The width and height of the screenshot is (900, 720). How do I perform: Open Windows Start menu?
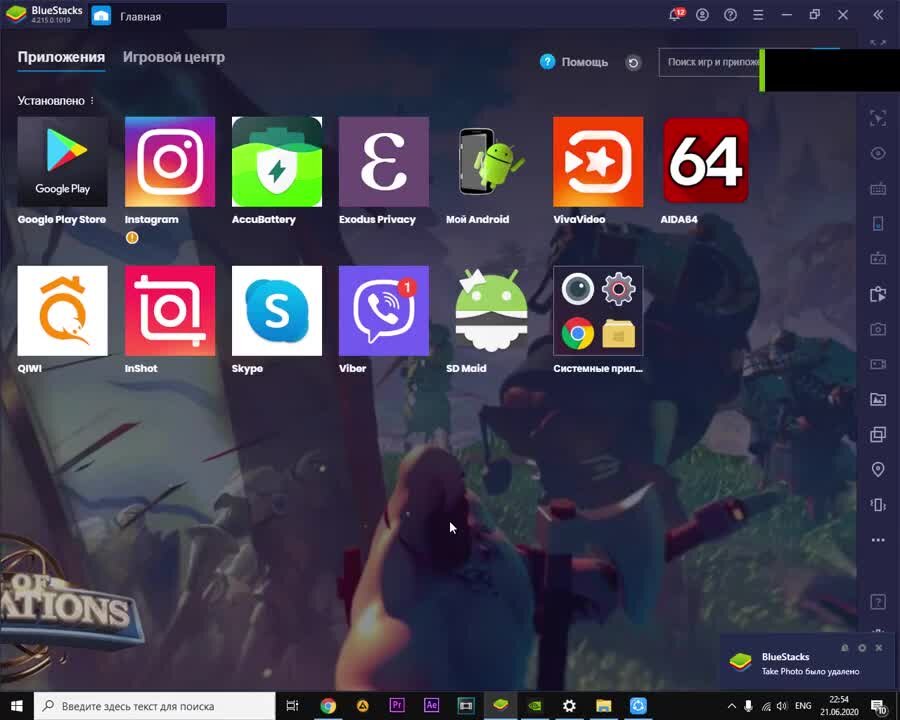point(17,706)
